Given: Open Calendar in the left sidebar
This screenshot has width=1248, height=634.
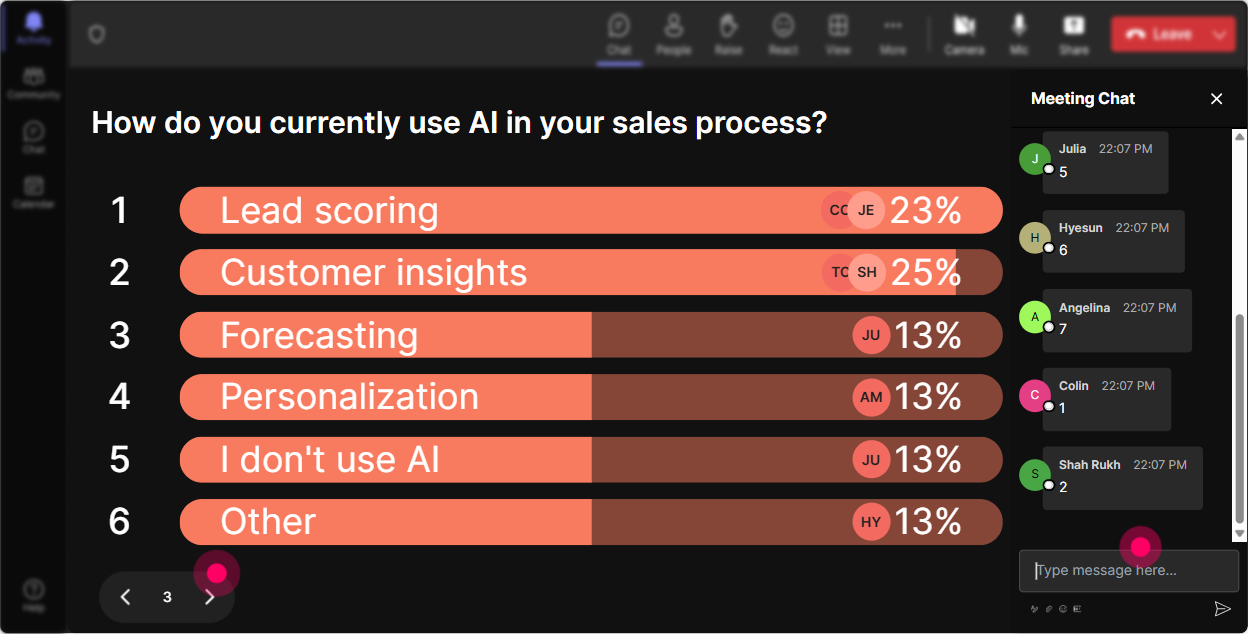Looking at the screenshot, I should coord(34,190).
